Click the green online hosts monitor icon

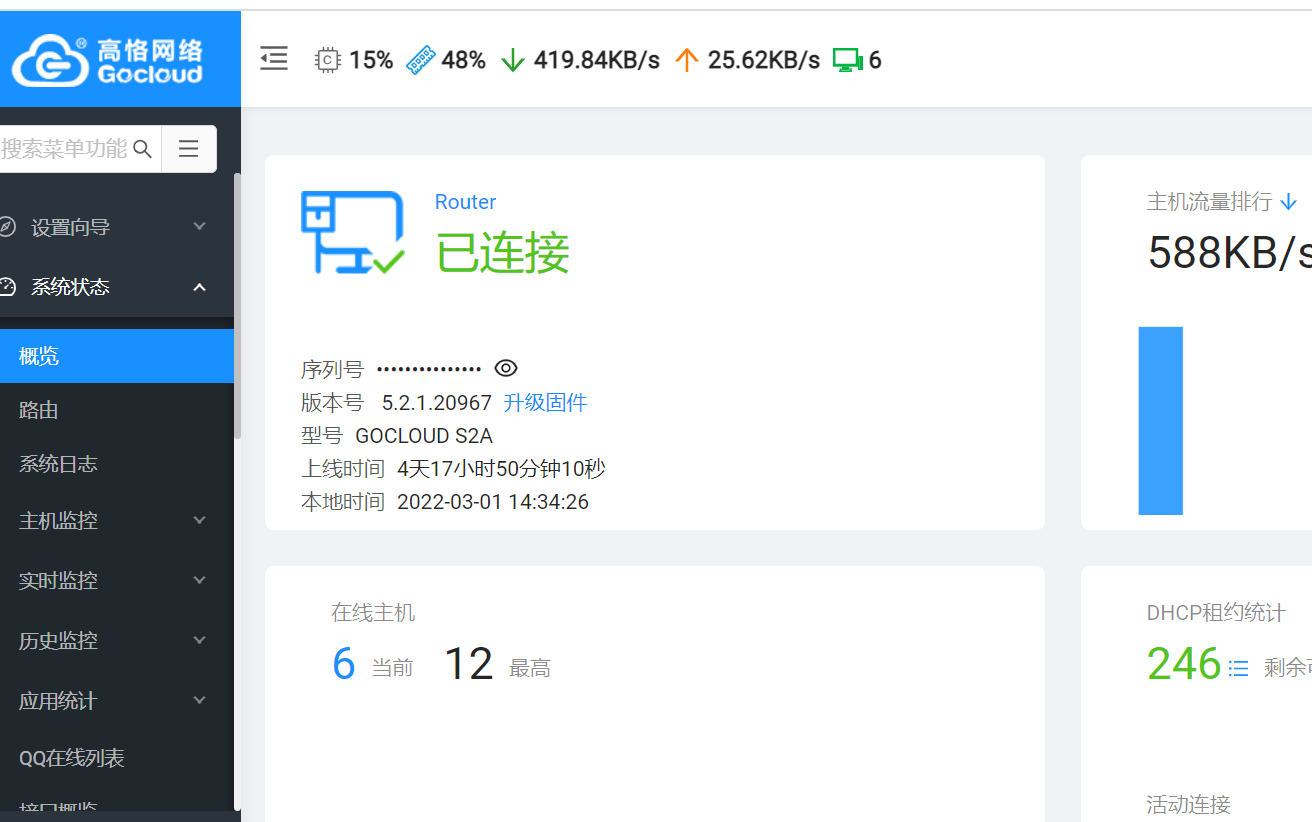pyautogui.click(x=847, y=60)
